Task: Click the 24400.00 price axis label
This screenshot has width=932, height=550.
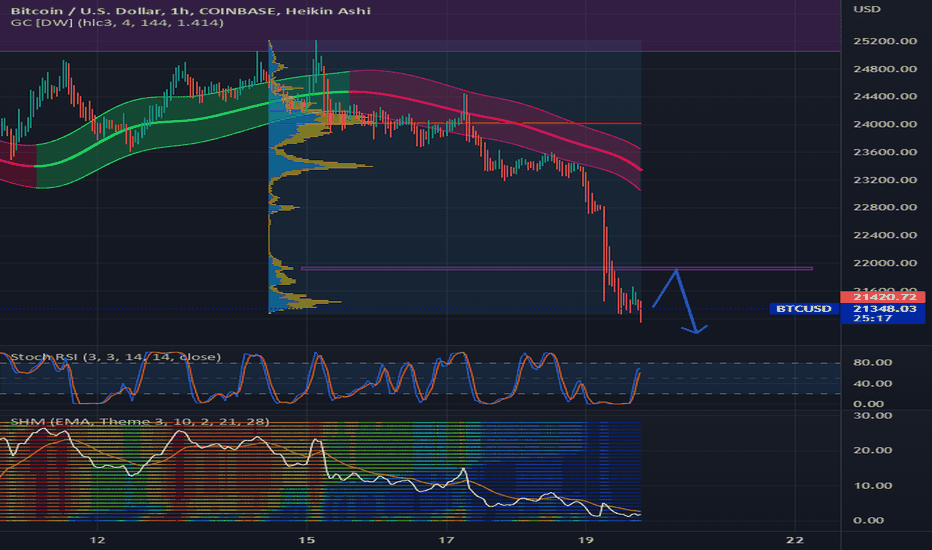Action: (885, 96)
